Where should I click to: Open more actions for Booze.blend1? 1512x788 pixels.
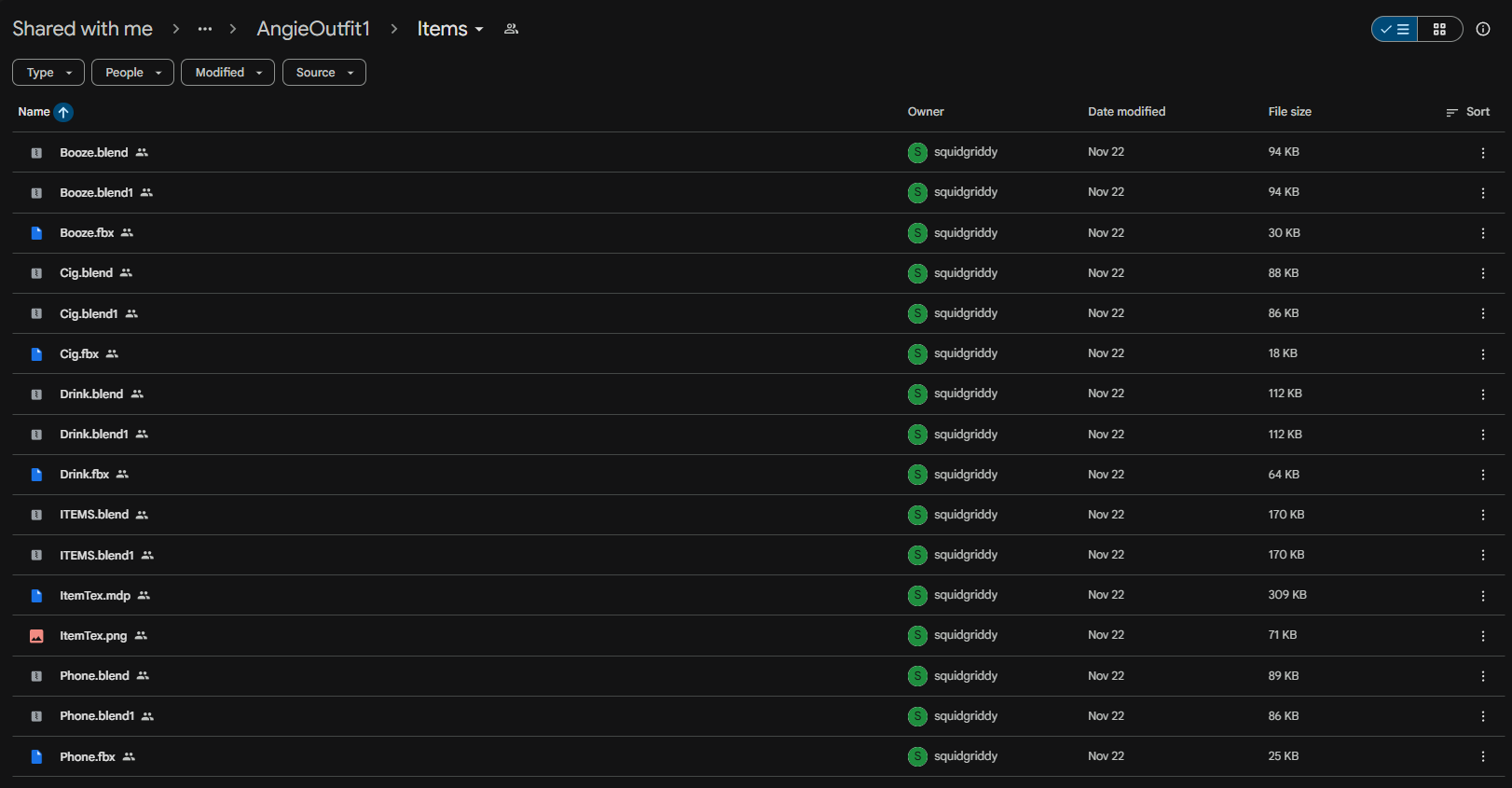pos(1483,193)
